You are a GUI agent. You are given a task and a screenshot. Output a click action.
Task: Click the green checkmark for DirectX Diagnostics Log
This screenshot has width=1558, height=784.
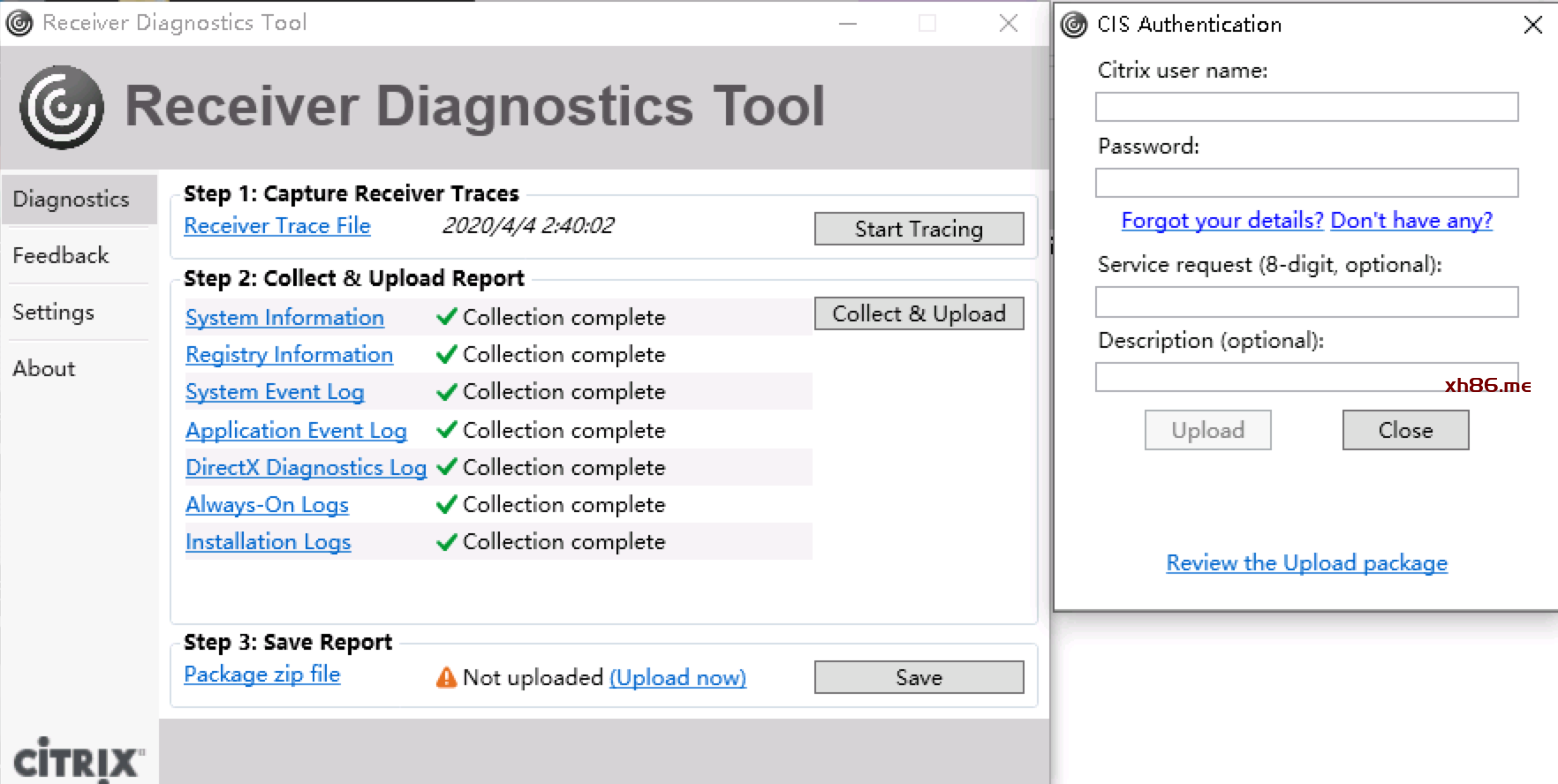pos(447,467)
